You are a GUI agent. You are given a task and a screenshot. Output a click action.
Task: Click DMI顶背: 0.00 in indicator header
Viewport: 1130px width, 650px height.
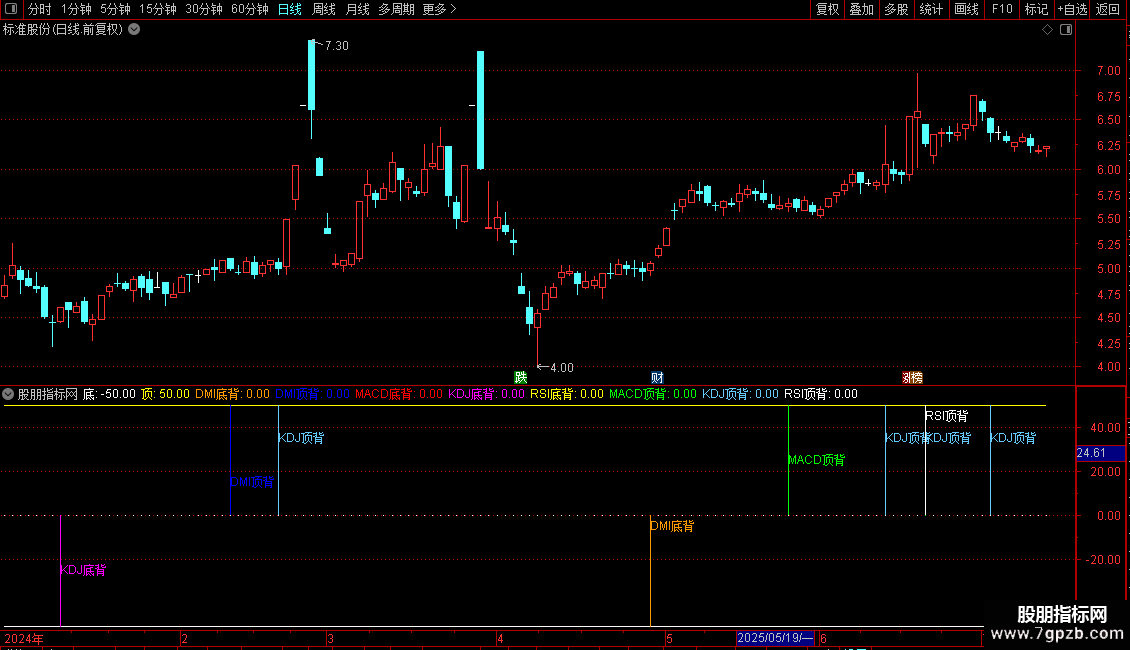coord(312,394)
